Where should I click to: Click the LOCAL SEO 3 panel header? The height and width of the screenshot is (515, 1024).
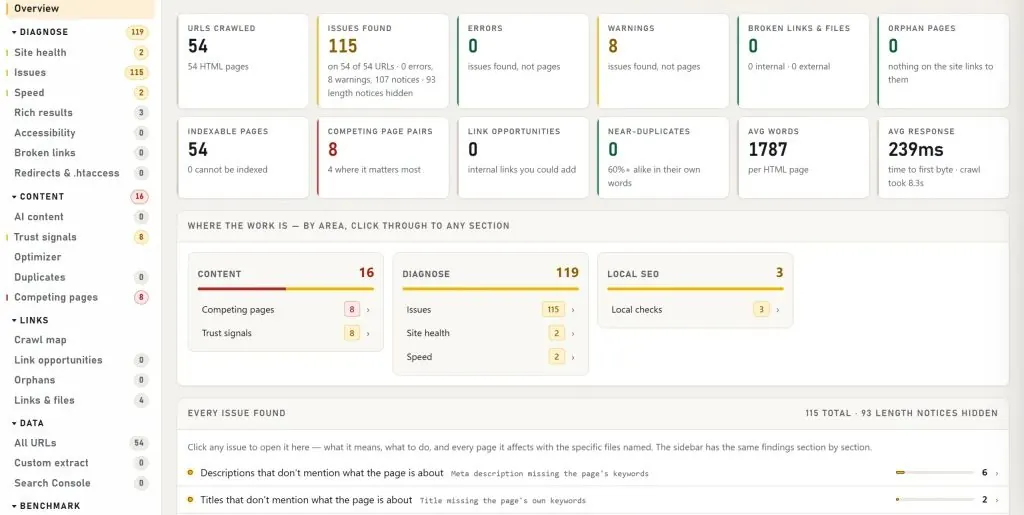[x=695, y=273]
